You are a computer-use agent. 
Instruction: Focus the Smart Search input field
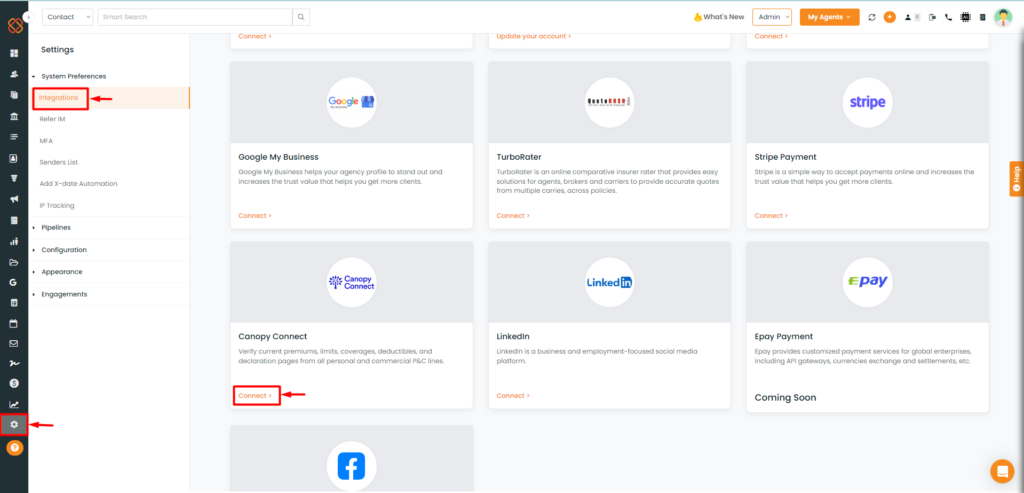click(195, 17)
